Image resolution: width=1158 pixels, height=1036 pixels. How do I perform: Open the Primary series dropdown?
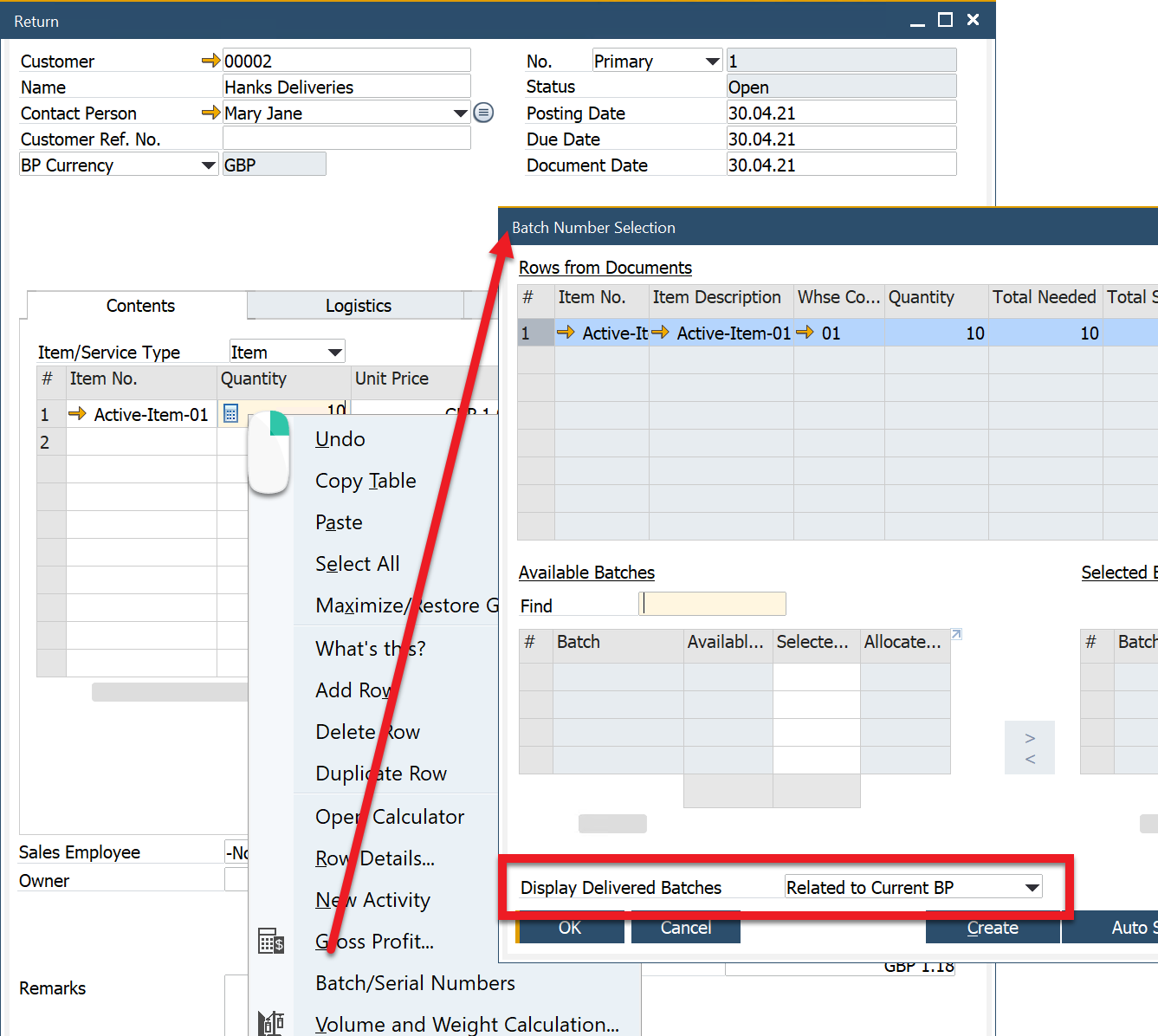(x=712, y=62)
